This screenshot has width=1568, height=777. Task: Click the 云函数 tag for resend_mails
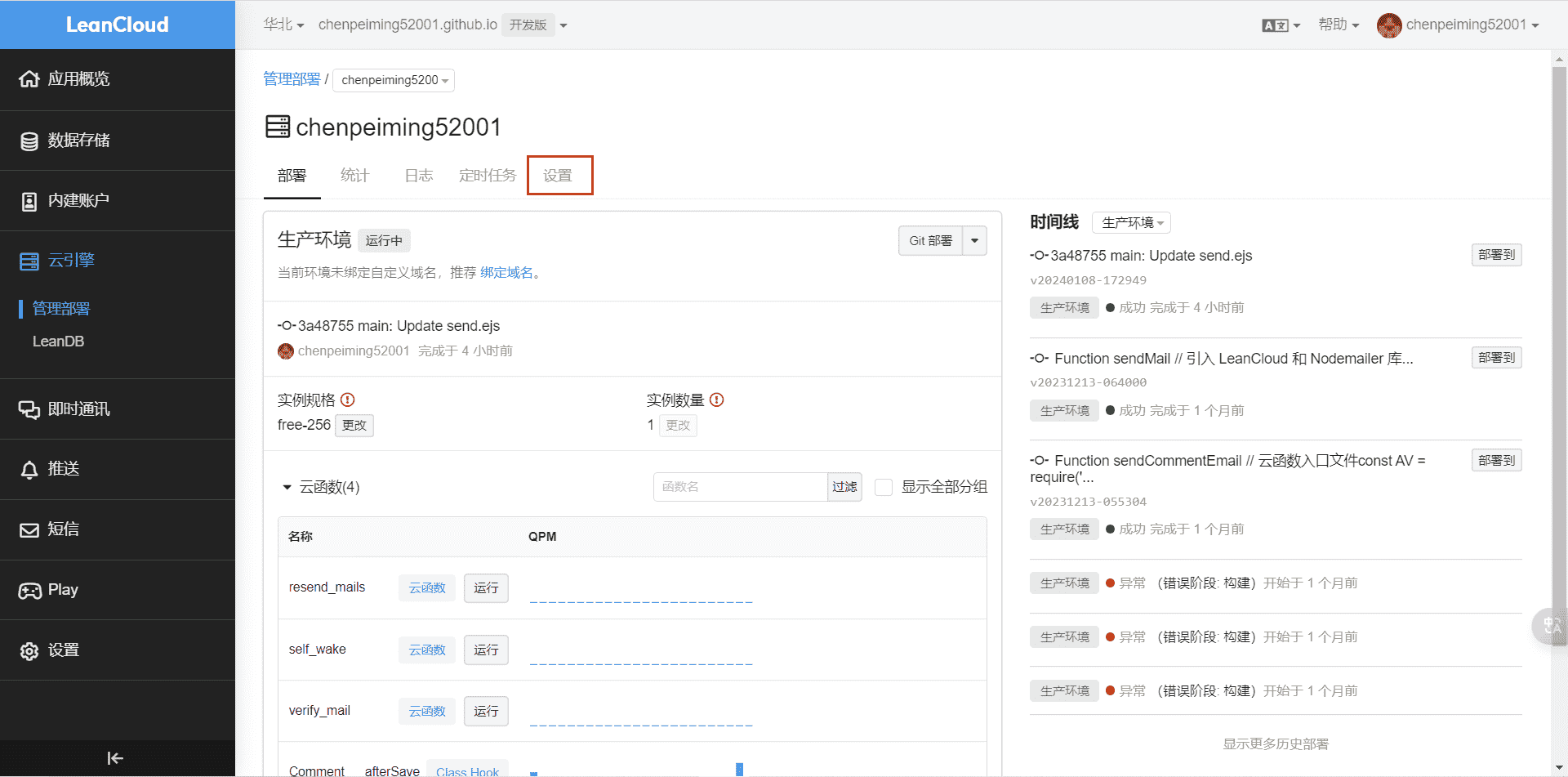[427, 588]
